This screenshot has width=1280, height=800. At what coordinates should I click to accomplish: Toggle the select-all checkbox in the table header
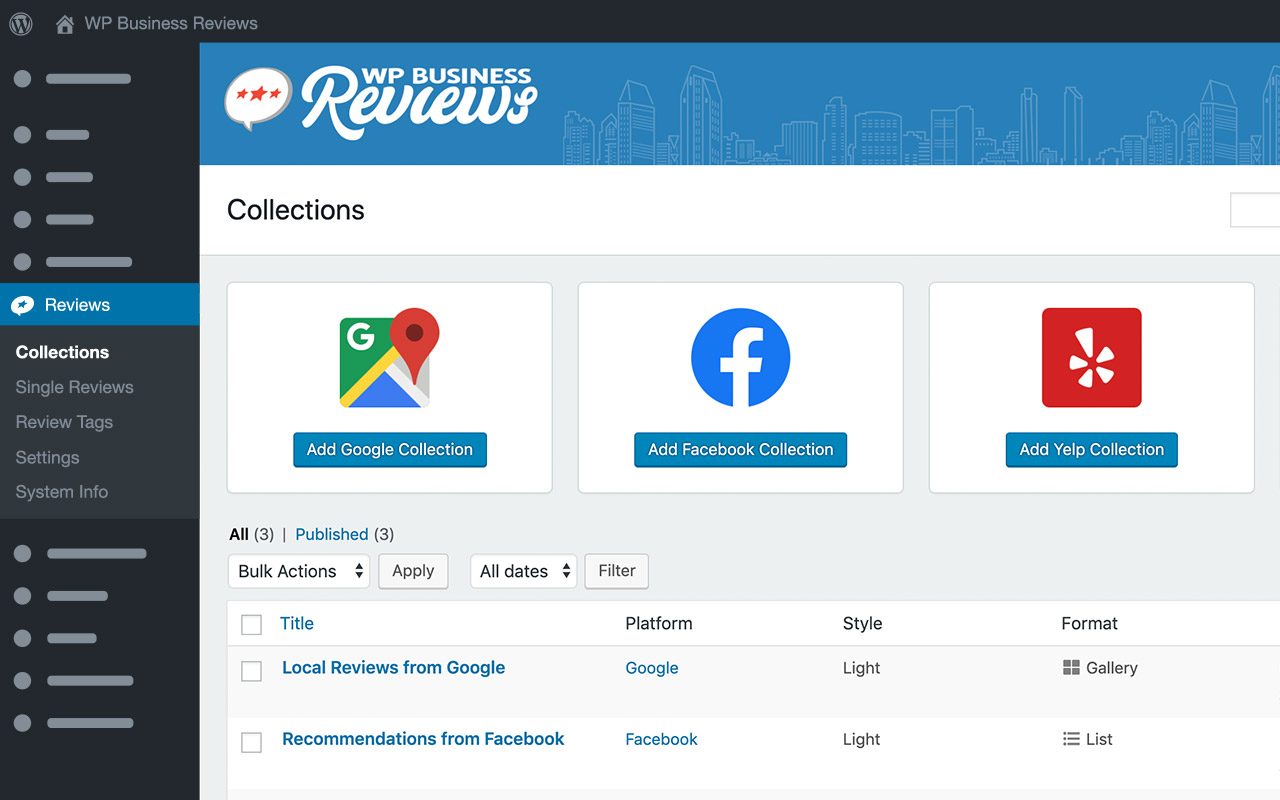pos(251,624)
